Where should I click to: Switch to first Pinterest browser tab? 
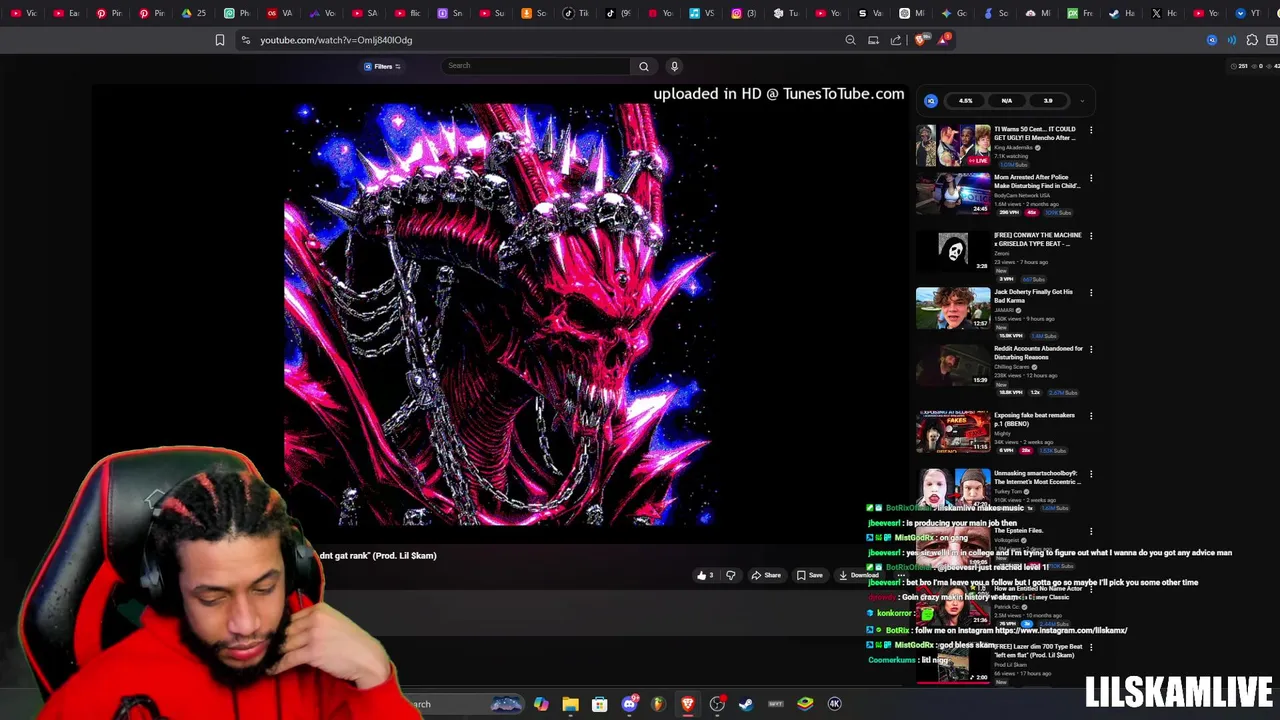point(109,13)
